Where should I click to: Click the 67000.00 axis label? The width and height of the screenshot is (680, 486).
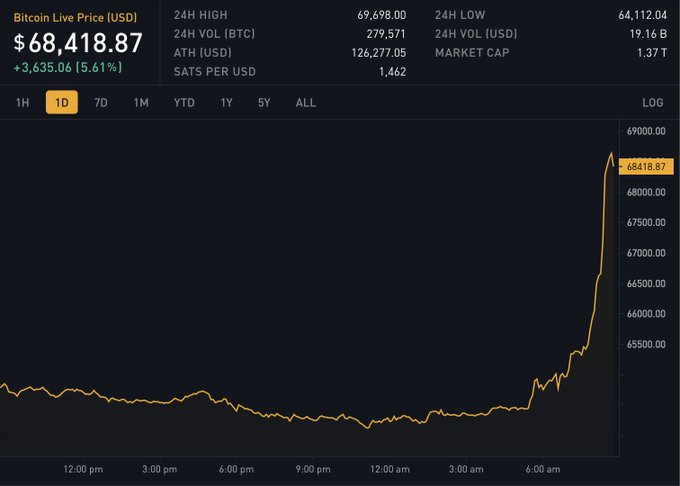click(646, 253)
